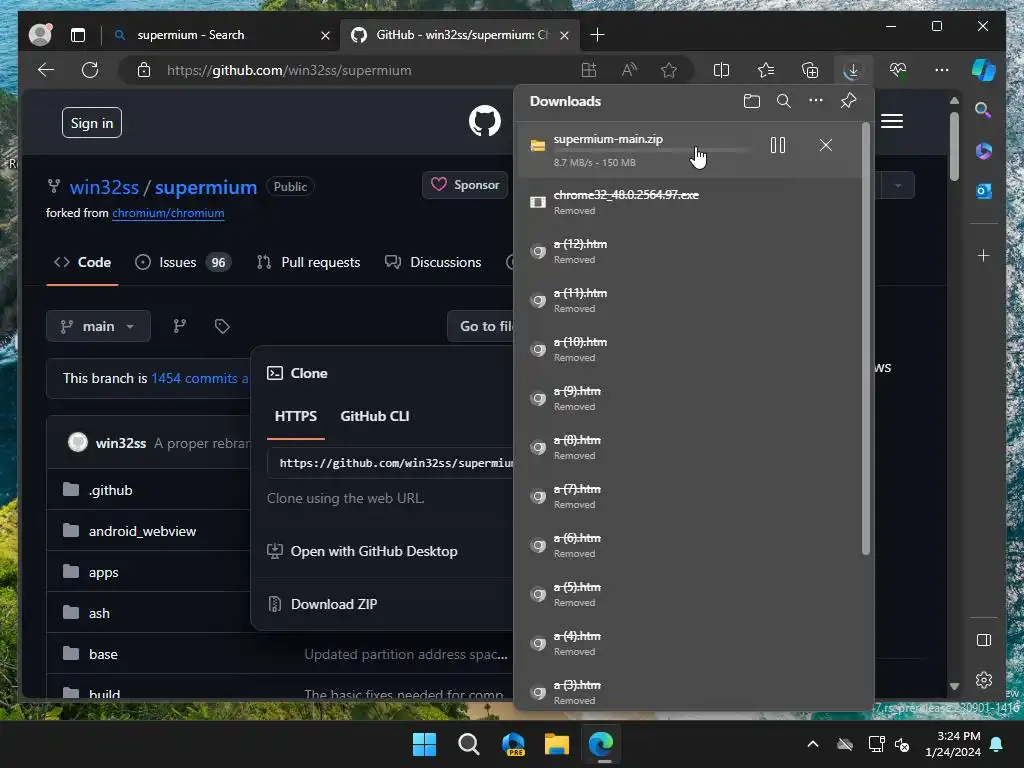This screenshot has width=1024, height=768.
Task: Open the Windows Start menu
Action: 424,744
